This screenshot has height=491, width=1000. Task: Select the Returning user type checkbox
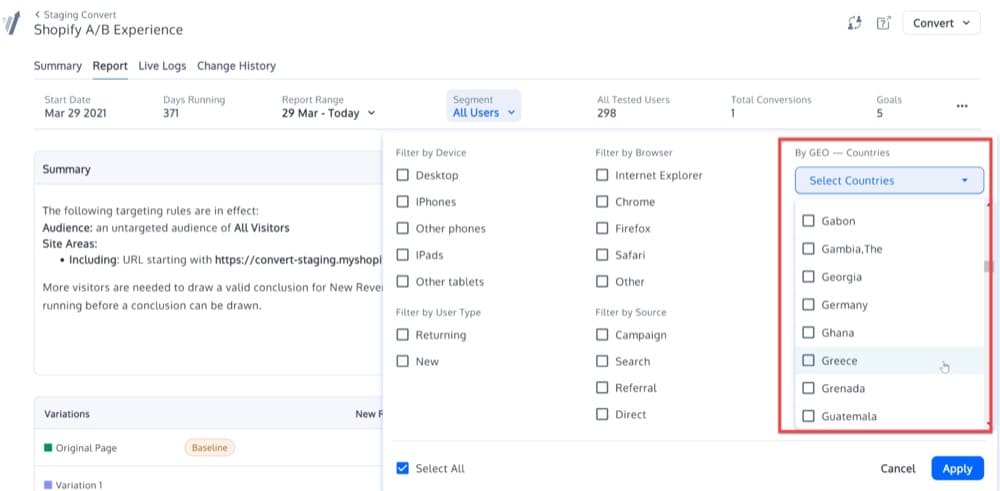403,335
